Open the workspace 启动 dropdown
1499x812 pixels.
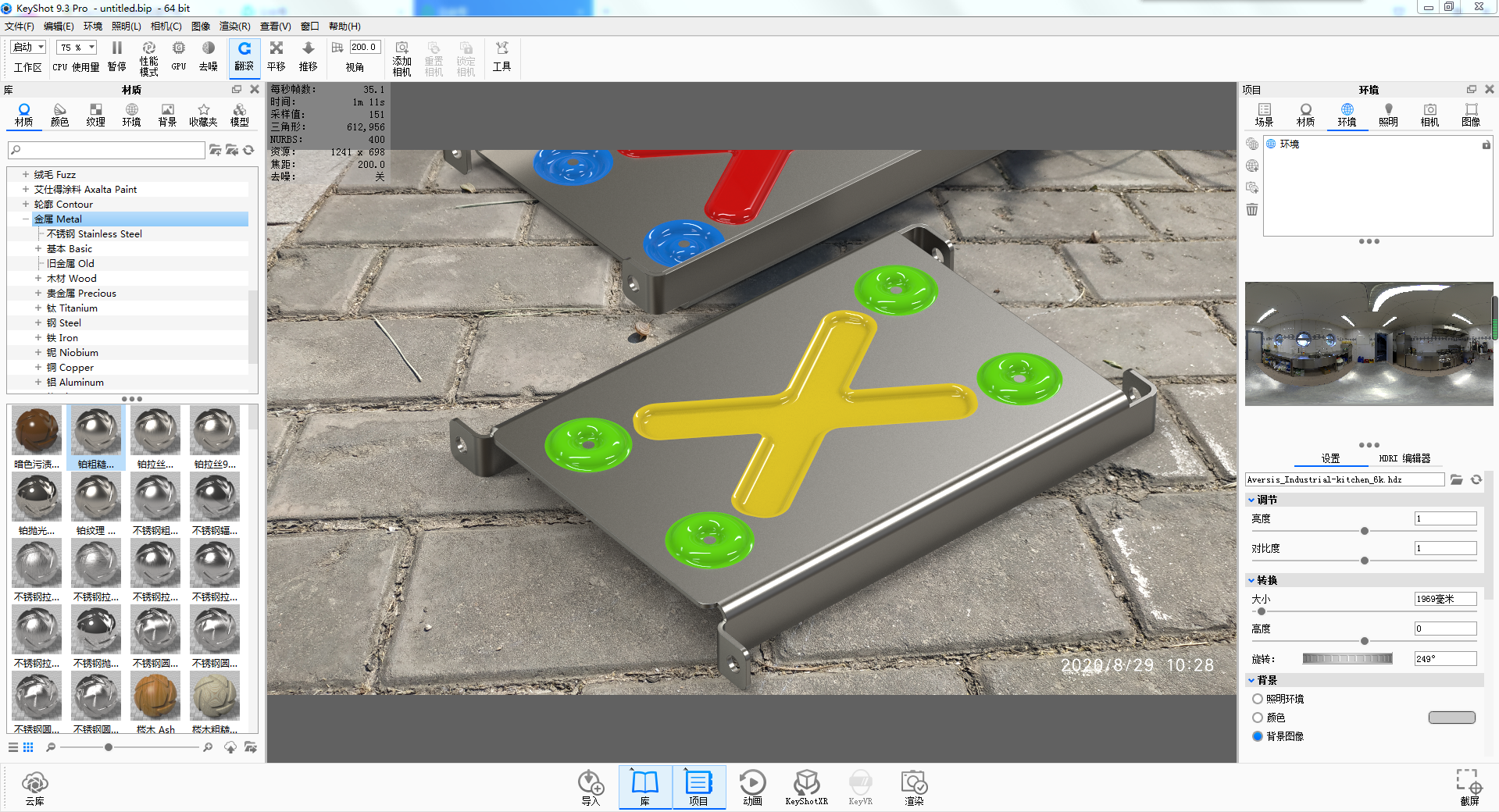(x=28, y=47)
